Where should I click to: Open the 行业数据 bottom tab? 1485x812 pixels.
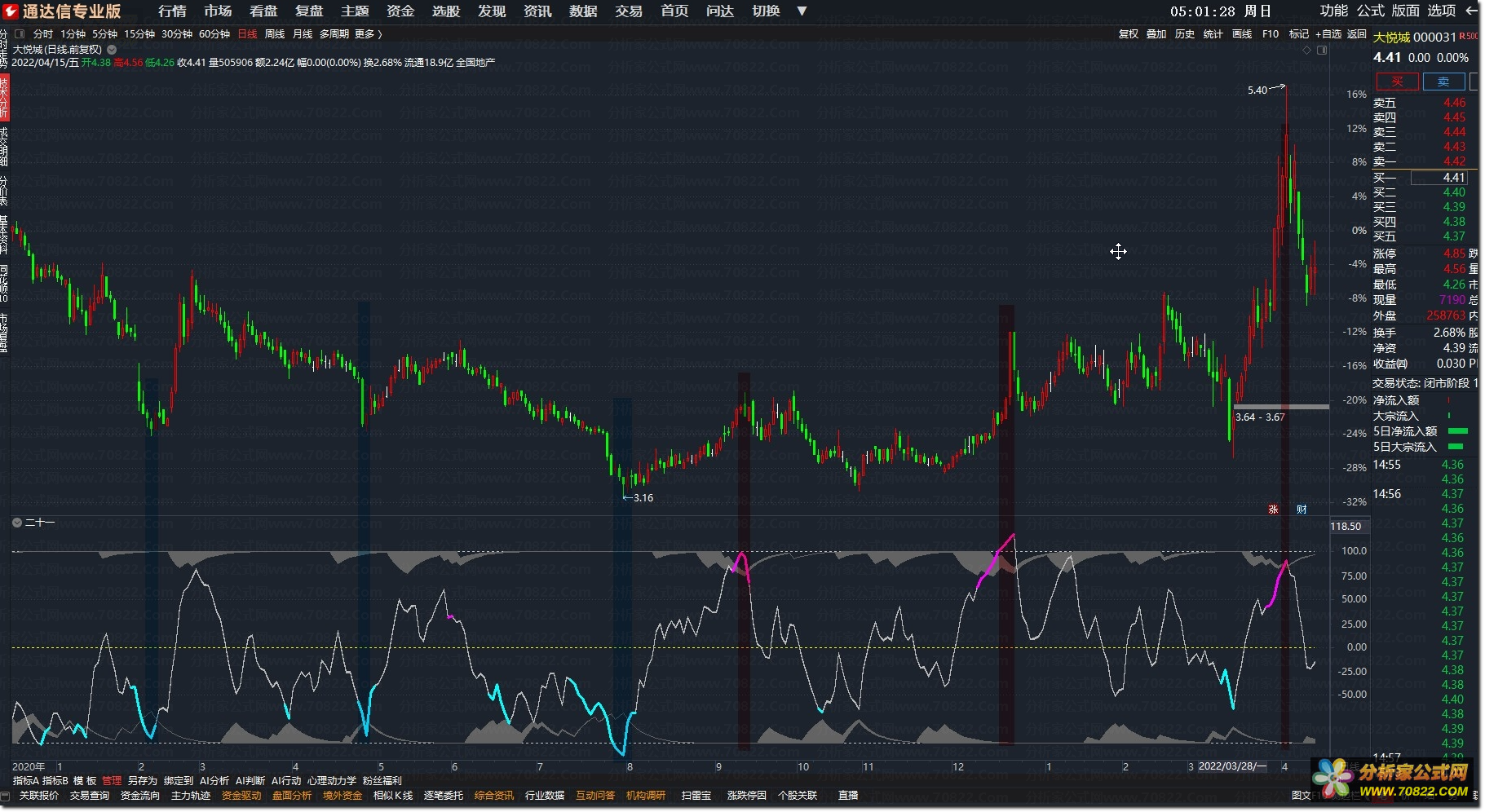(x=545, y=796)
